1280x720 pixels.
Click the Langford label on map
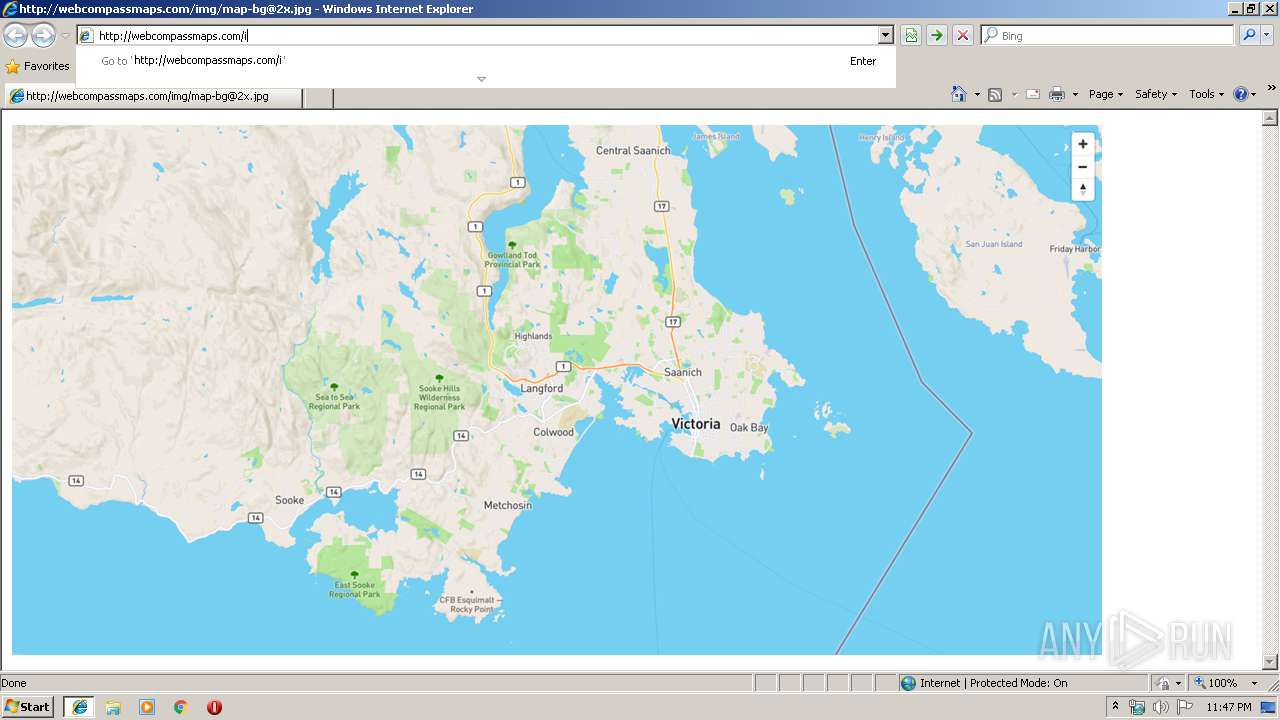point(542,388)
